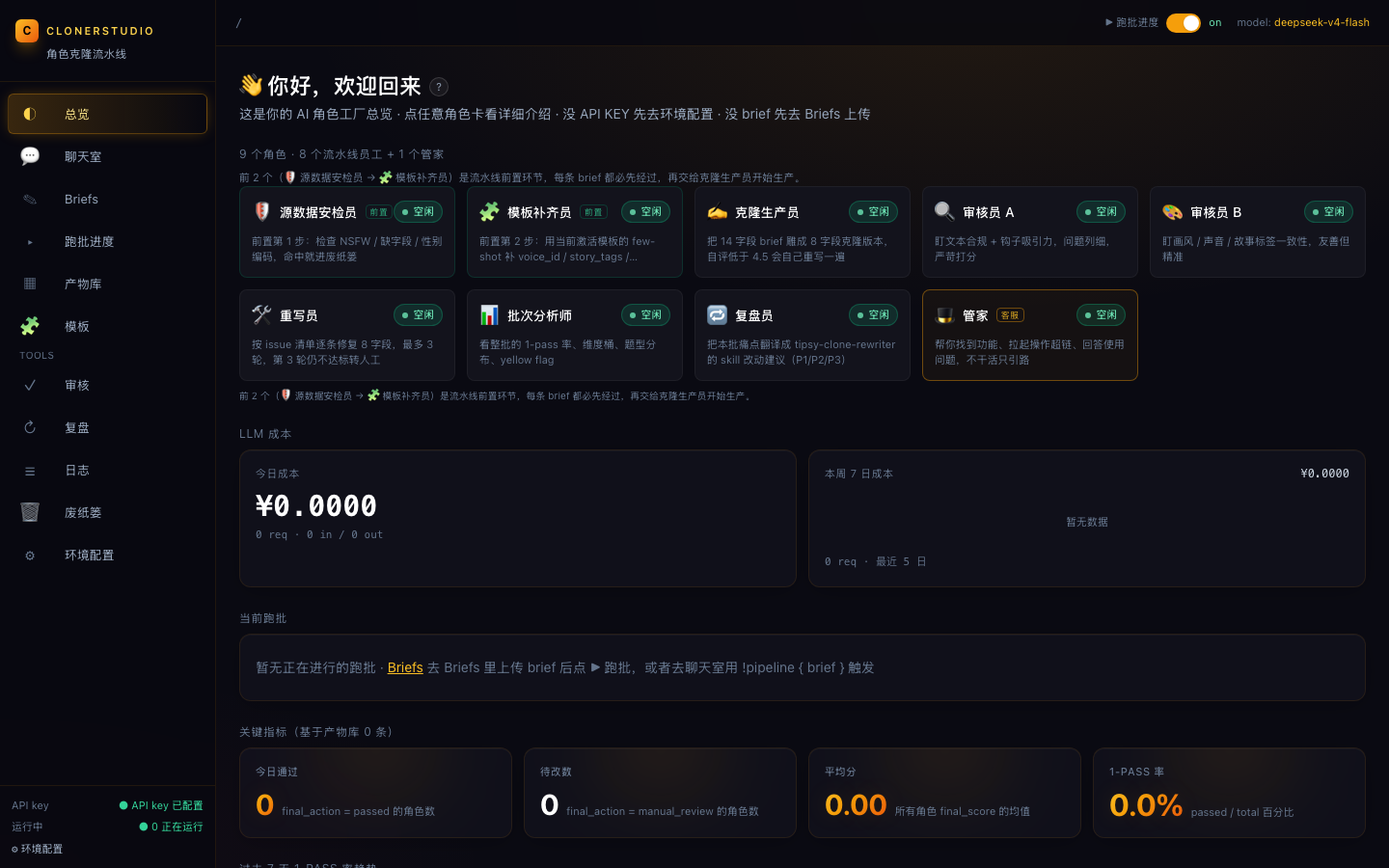
Task: Open the 聊天室 chat bubble icon
Action: point(30,156)
